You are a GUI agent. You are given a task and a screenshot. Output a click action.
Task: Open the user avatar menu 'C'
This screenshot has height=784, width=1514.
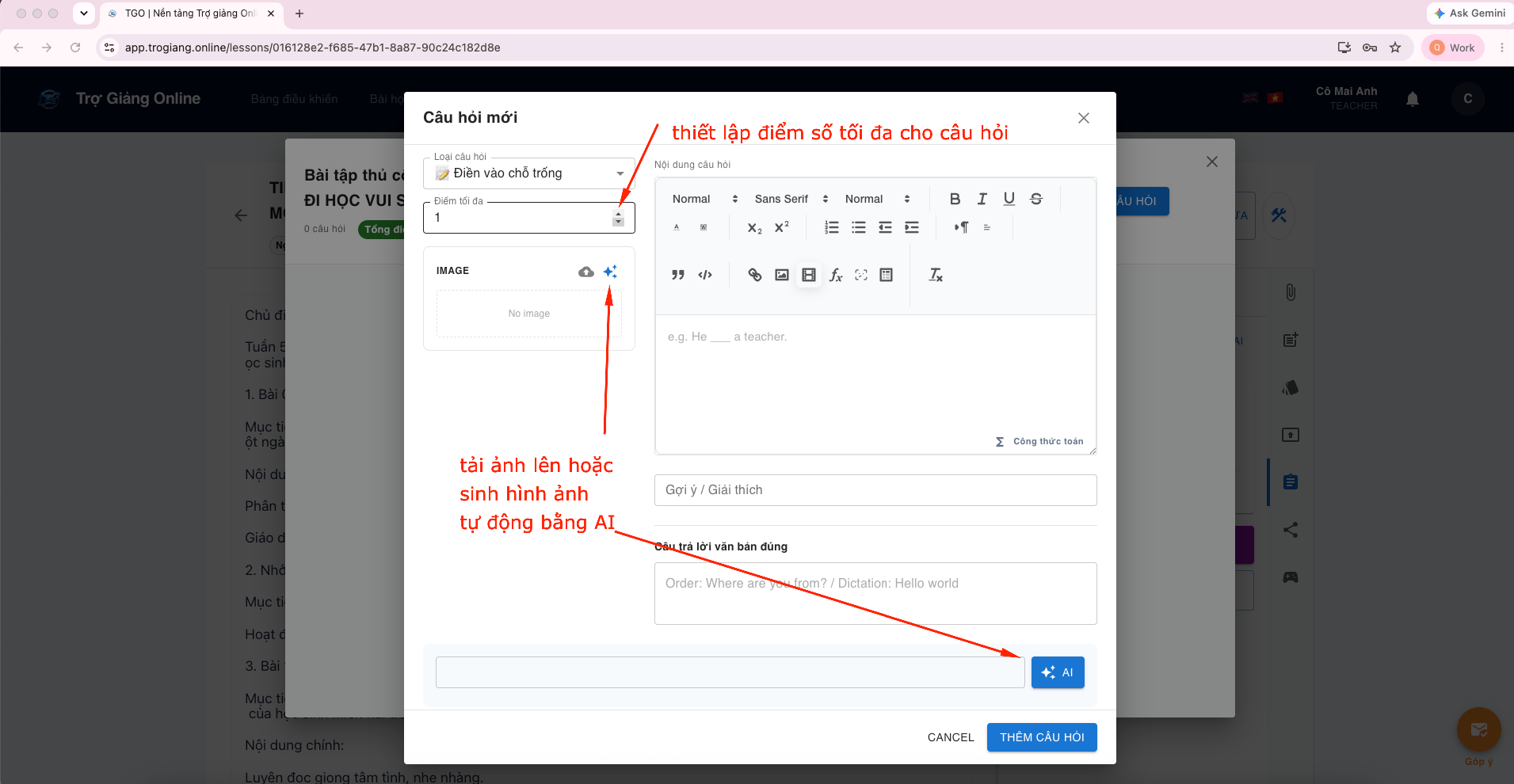1468,99
